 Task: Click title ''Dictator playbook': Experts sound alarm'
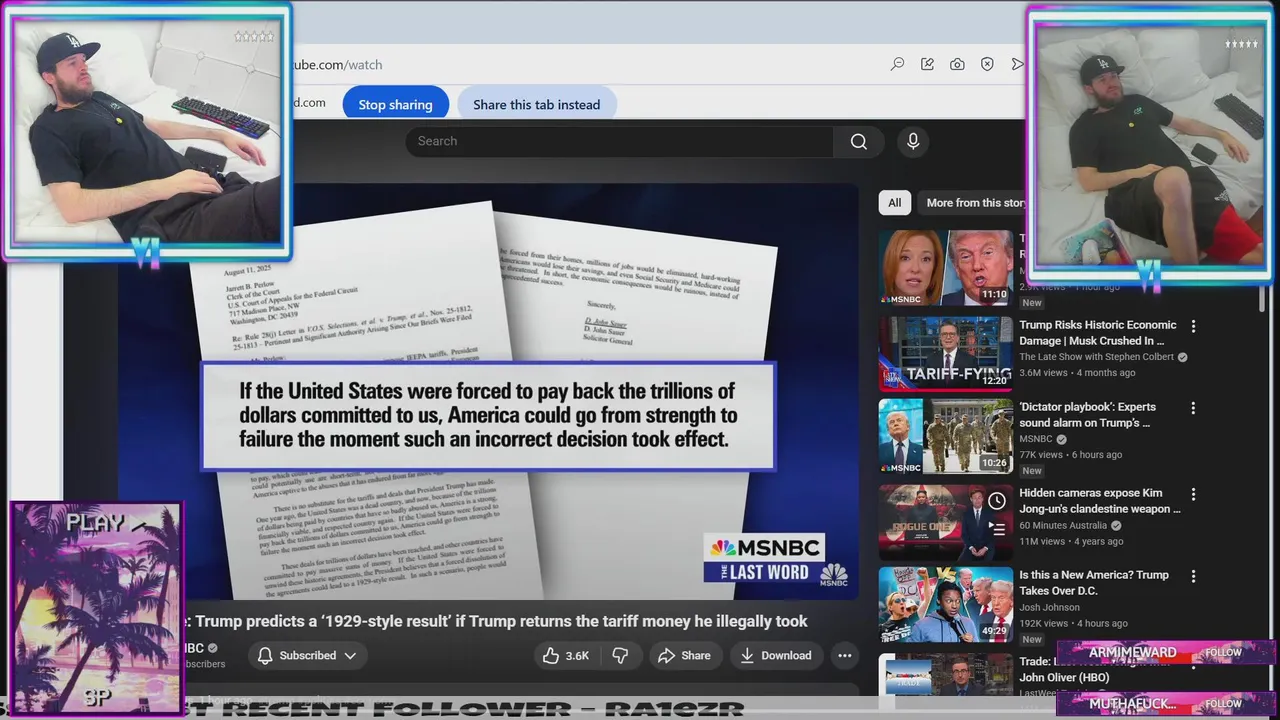1087,415
